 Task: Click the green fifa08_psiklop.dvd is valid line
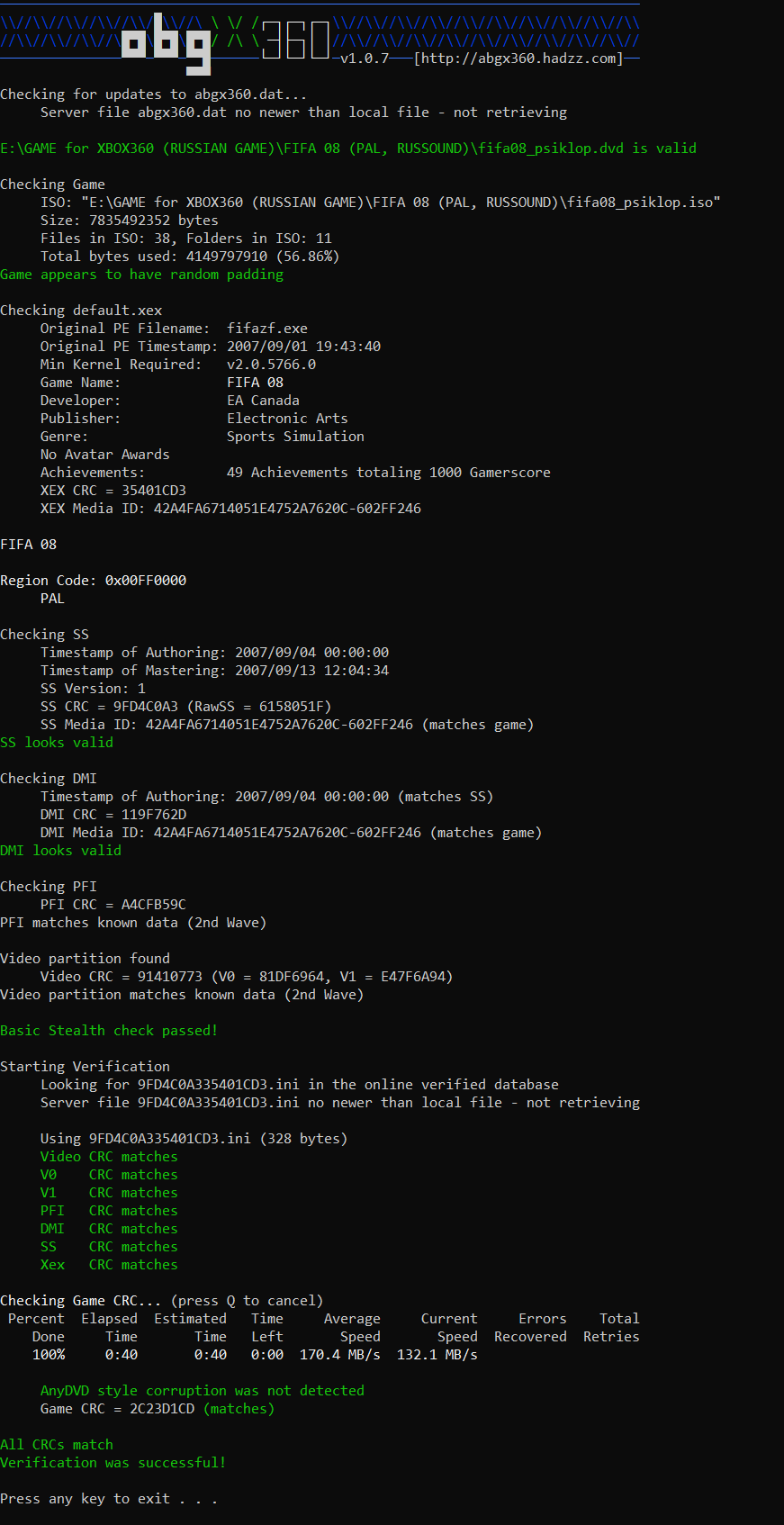point(348,149)
